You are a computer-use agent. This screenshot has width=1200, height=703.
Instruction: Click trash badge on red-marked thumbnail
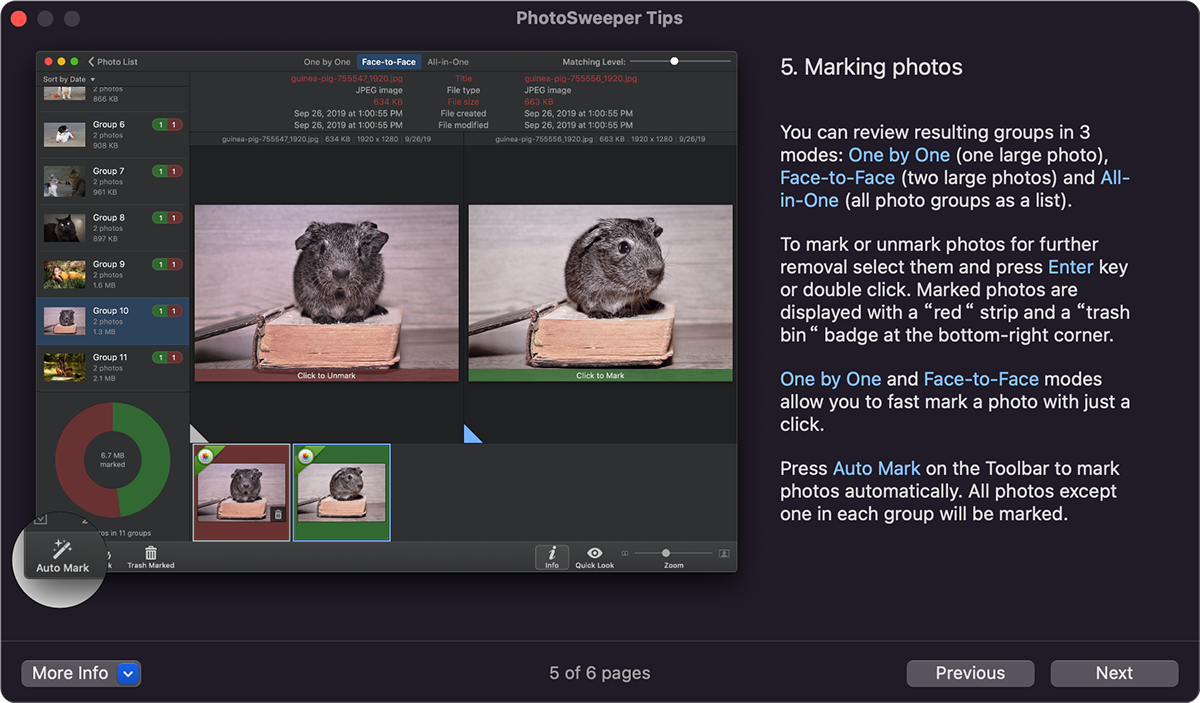pos(278,514)
